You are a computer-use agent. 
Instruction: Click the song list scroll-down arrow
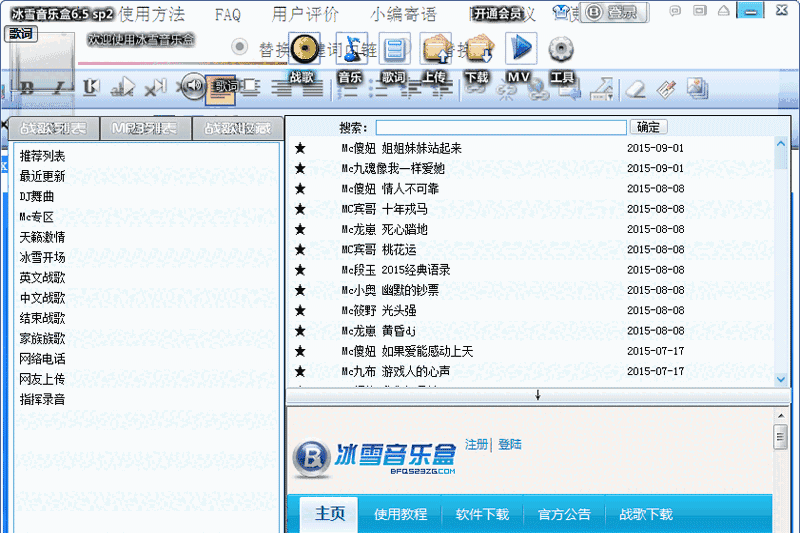click(x=780, y=379)
